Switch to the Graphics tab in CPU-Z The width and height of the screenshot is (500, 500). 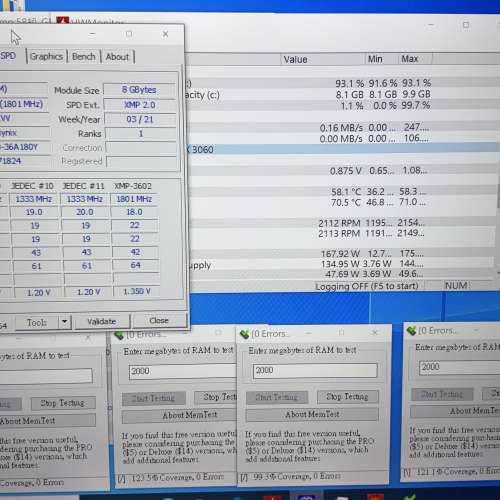tap(46, 57)
